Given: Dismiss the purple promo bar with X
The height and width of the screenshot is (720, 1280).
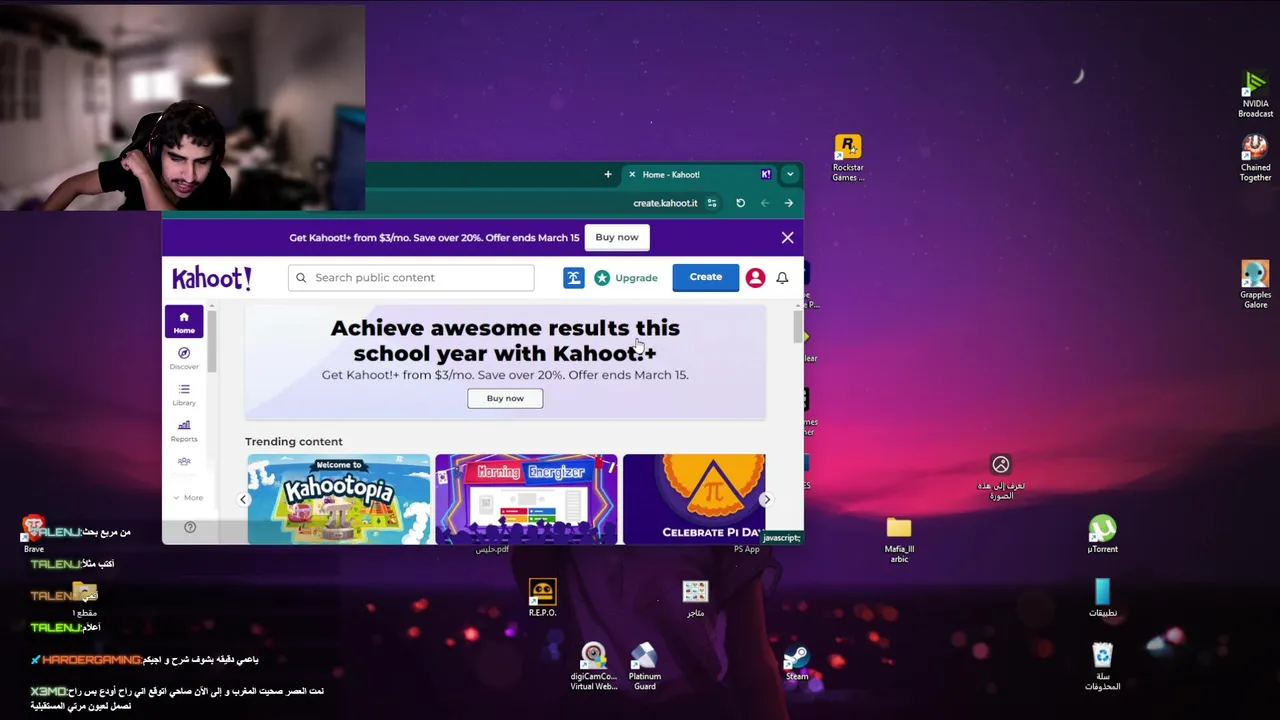Looking at the screenshot, I should [x=787, y=238].
